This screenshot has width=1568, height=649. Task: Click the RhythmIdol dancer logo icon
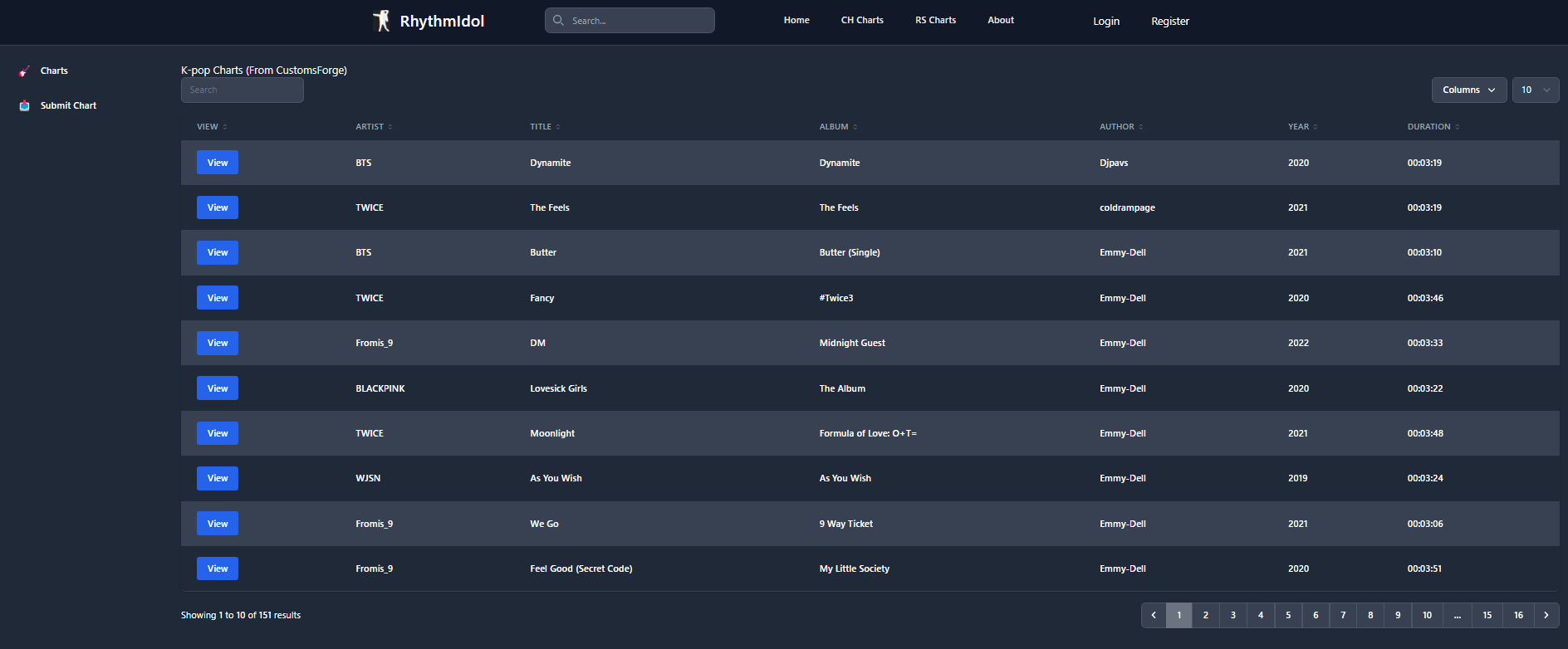381,21
